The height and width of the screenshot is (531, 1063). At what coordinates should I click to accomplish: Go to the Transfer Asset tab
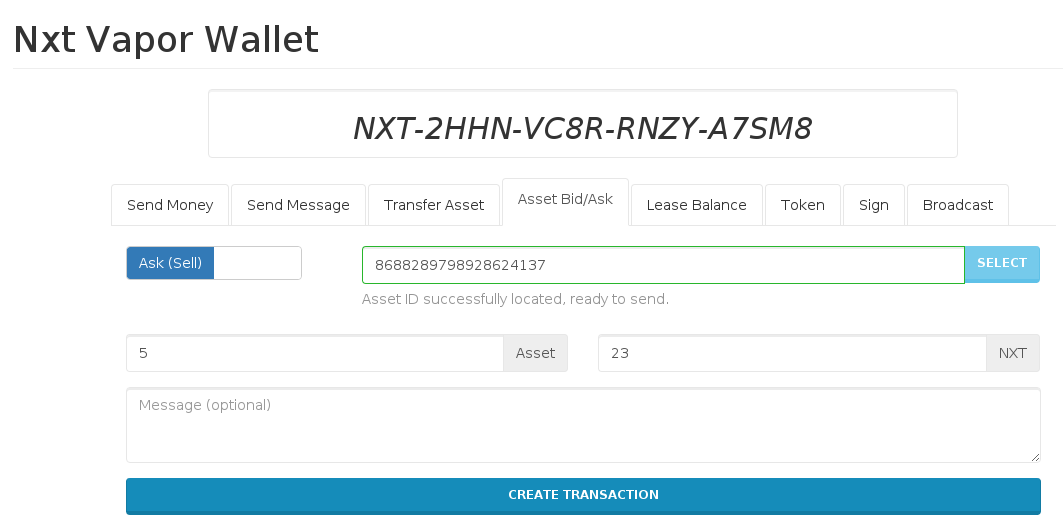434,205
